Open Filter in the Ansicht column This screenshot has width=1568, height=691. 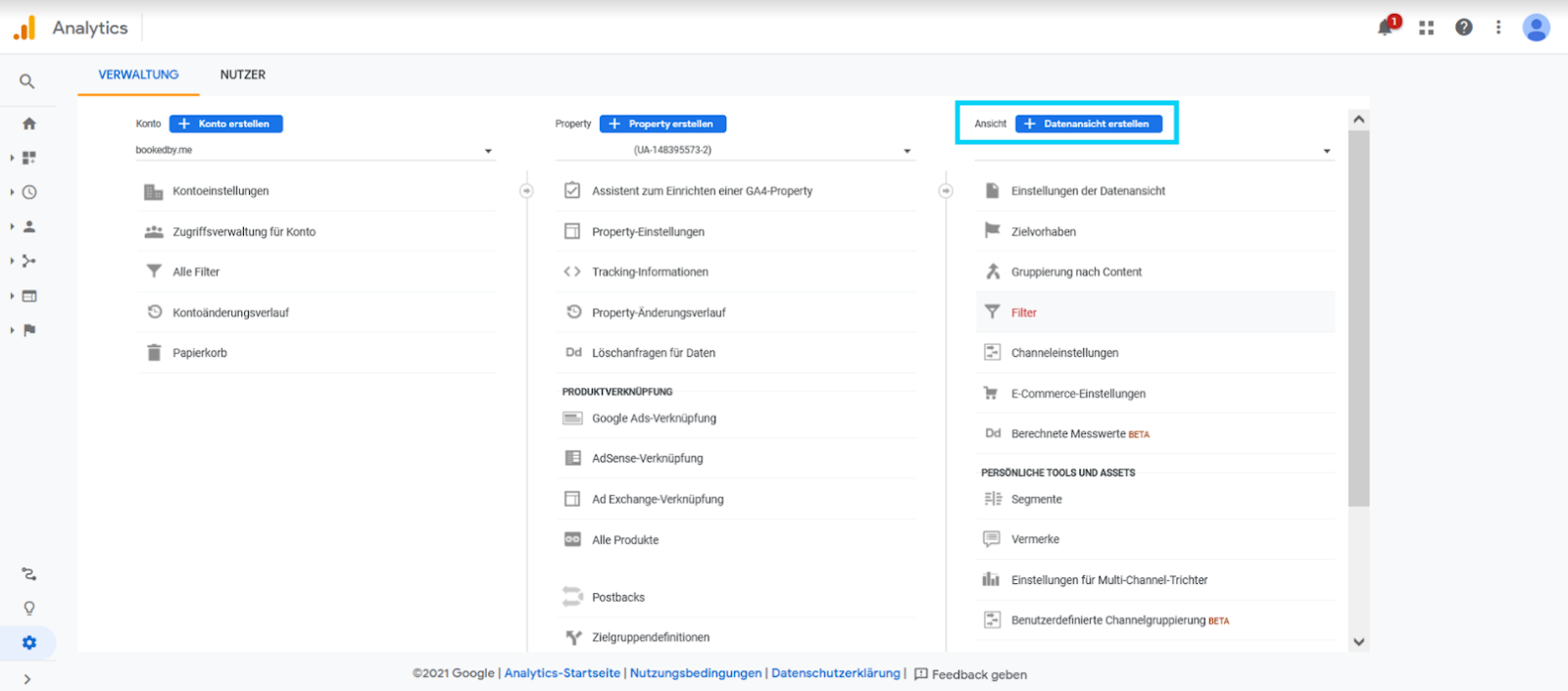click(1154, 313)
